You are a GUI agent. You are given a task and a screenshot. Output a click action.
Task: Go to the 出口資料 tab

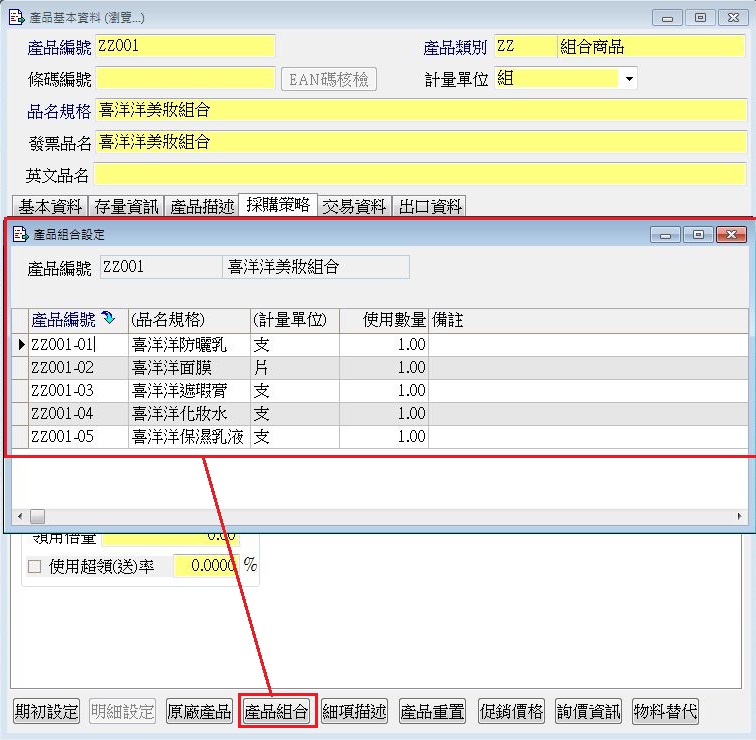tap(430, 206)
